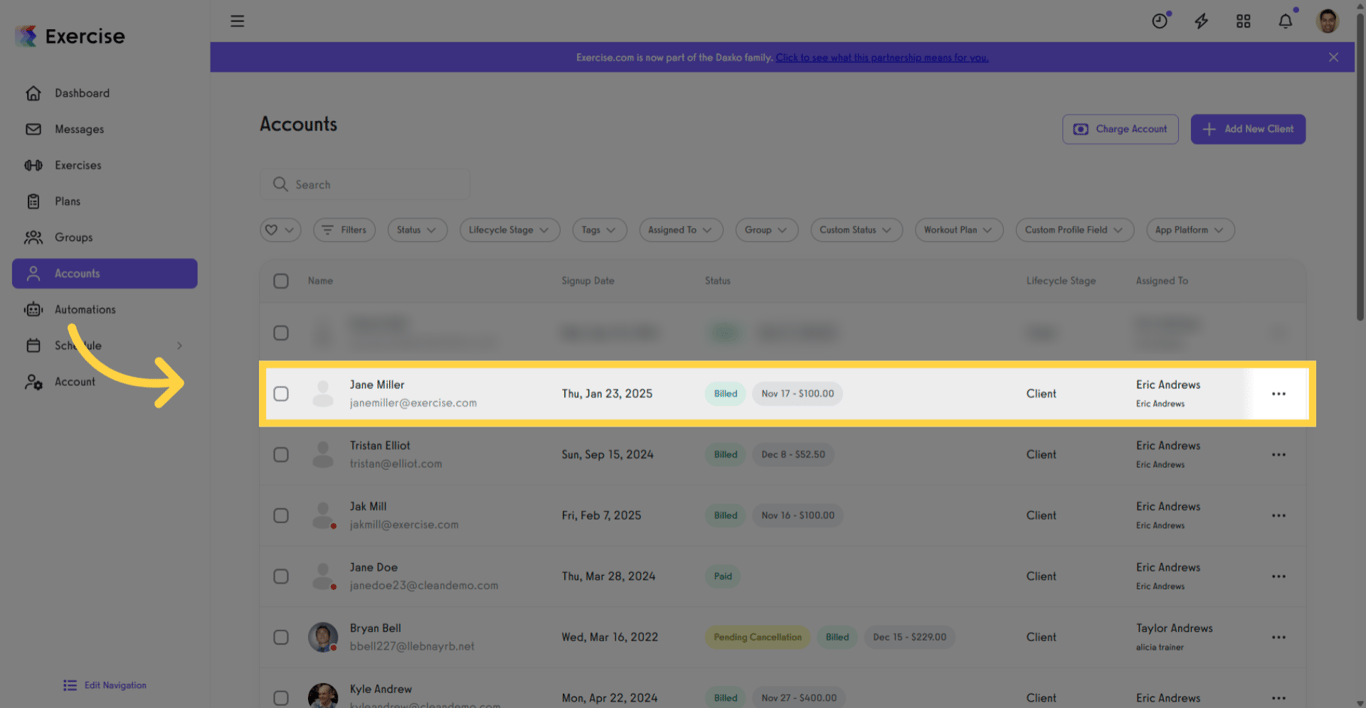Open the favorites heart dropdown
The width and height of the screenshot is (1366, 708).
tap(280, 229)
